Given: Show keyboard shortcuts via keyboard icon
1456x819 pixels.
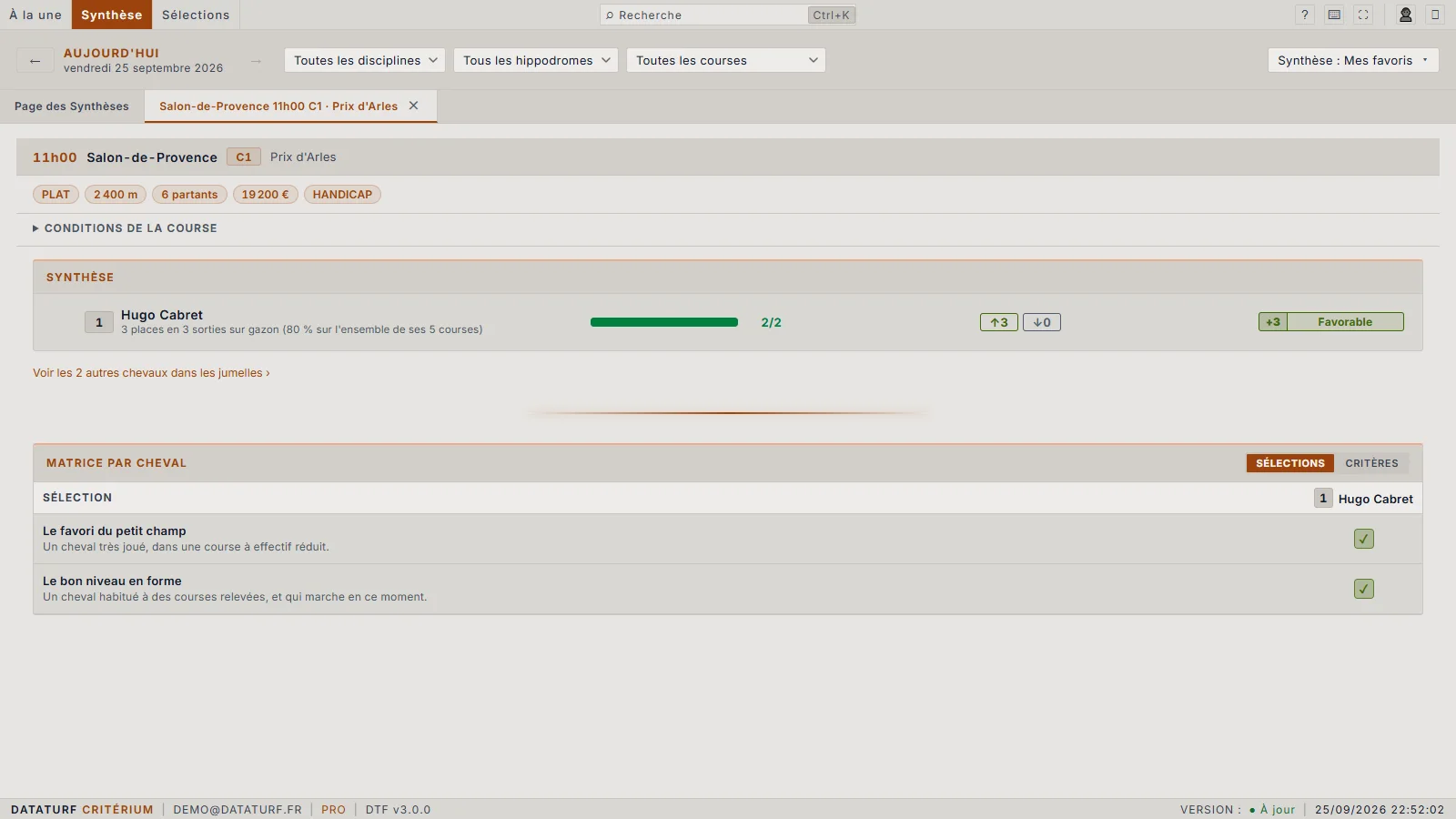Looking at the screenshot, I should coord(1334,15).
